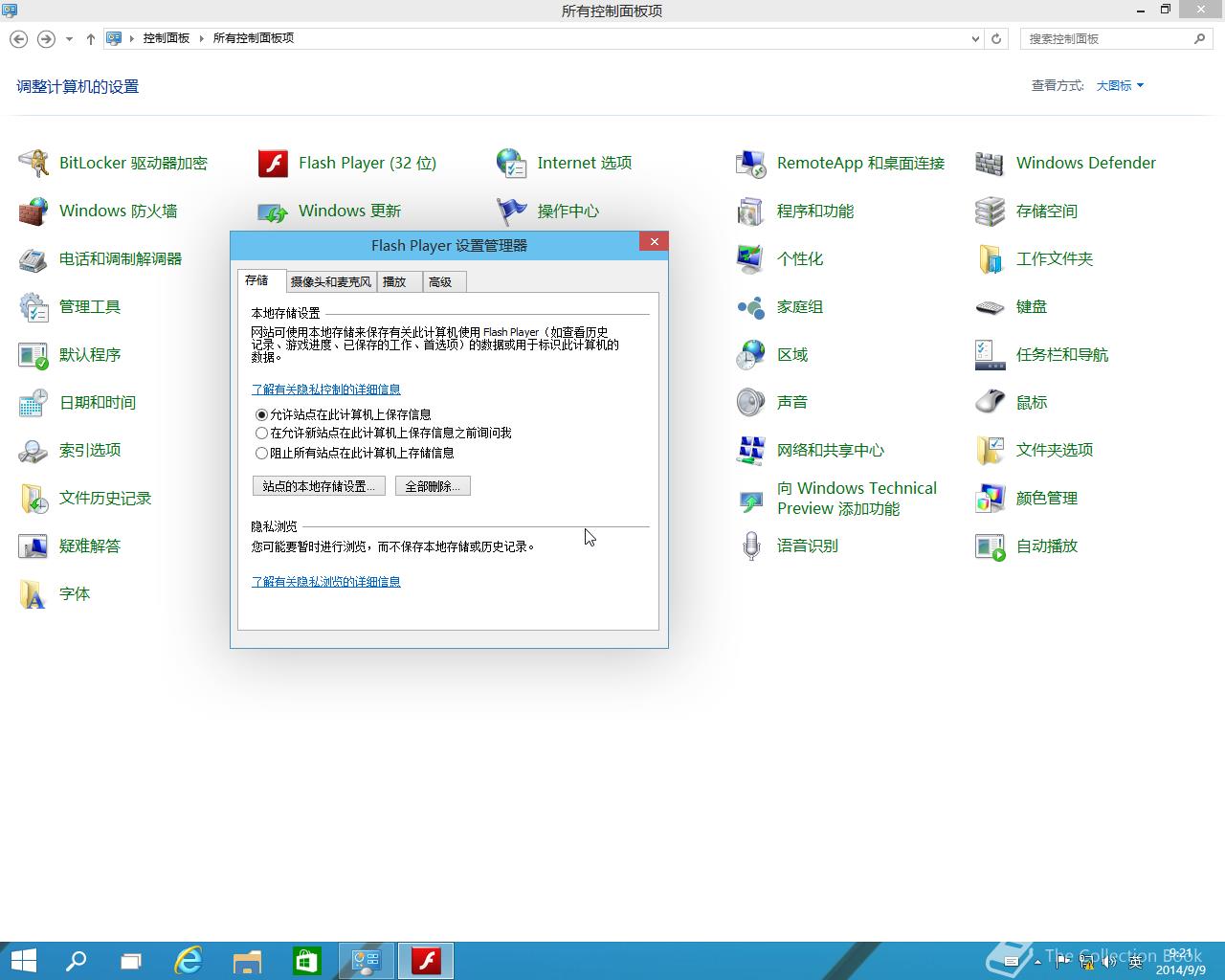This screenshot has width=1225, height=980.
Task: Open the Windows 防火墙 icon
Action: (x=33, y=211)
